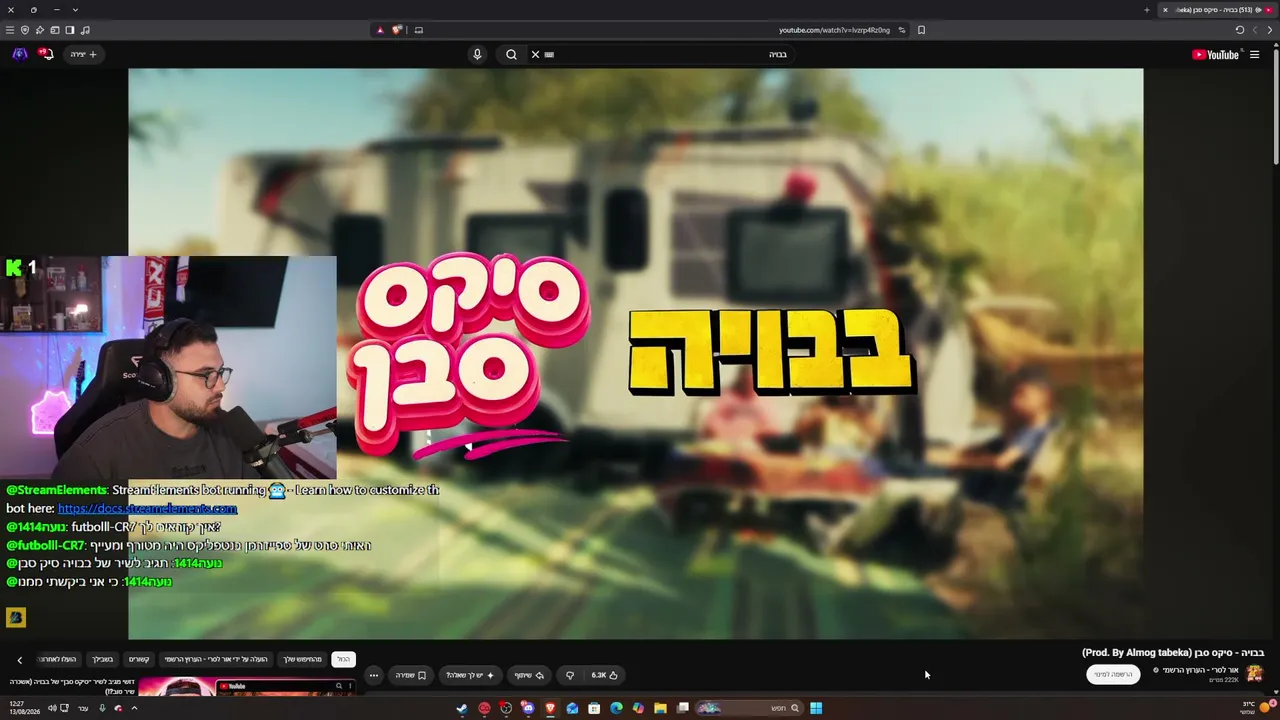Select the 'הכול' filter chip
This screenshot has width=1280, height=720.
(x=343, y=659)
